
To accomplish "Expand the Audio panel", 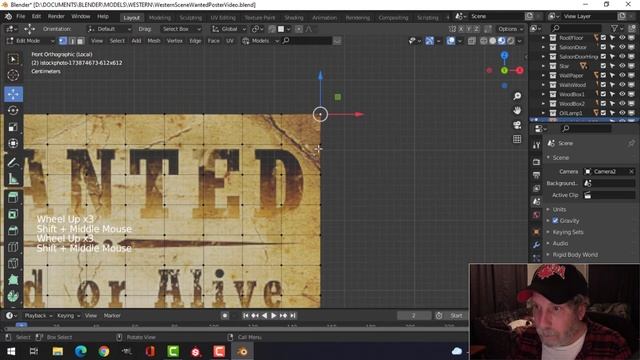I will coord(557,243).
